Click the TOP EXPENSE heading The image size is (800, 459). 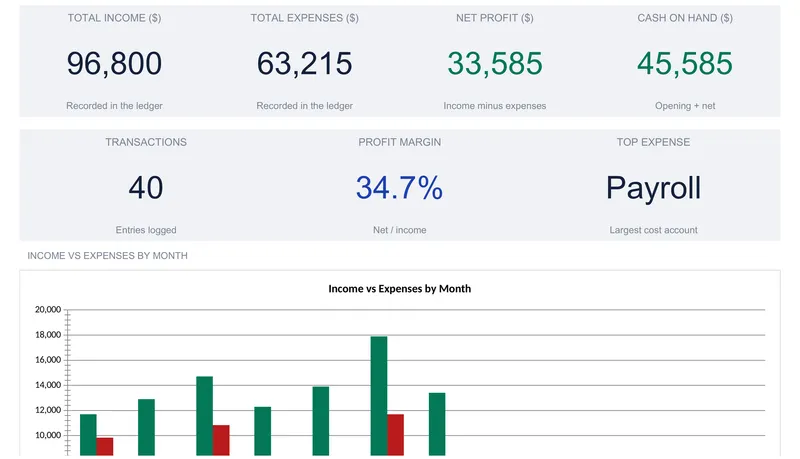(x=654, y=142)
